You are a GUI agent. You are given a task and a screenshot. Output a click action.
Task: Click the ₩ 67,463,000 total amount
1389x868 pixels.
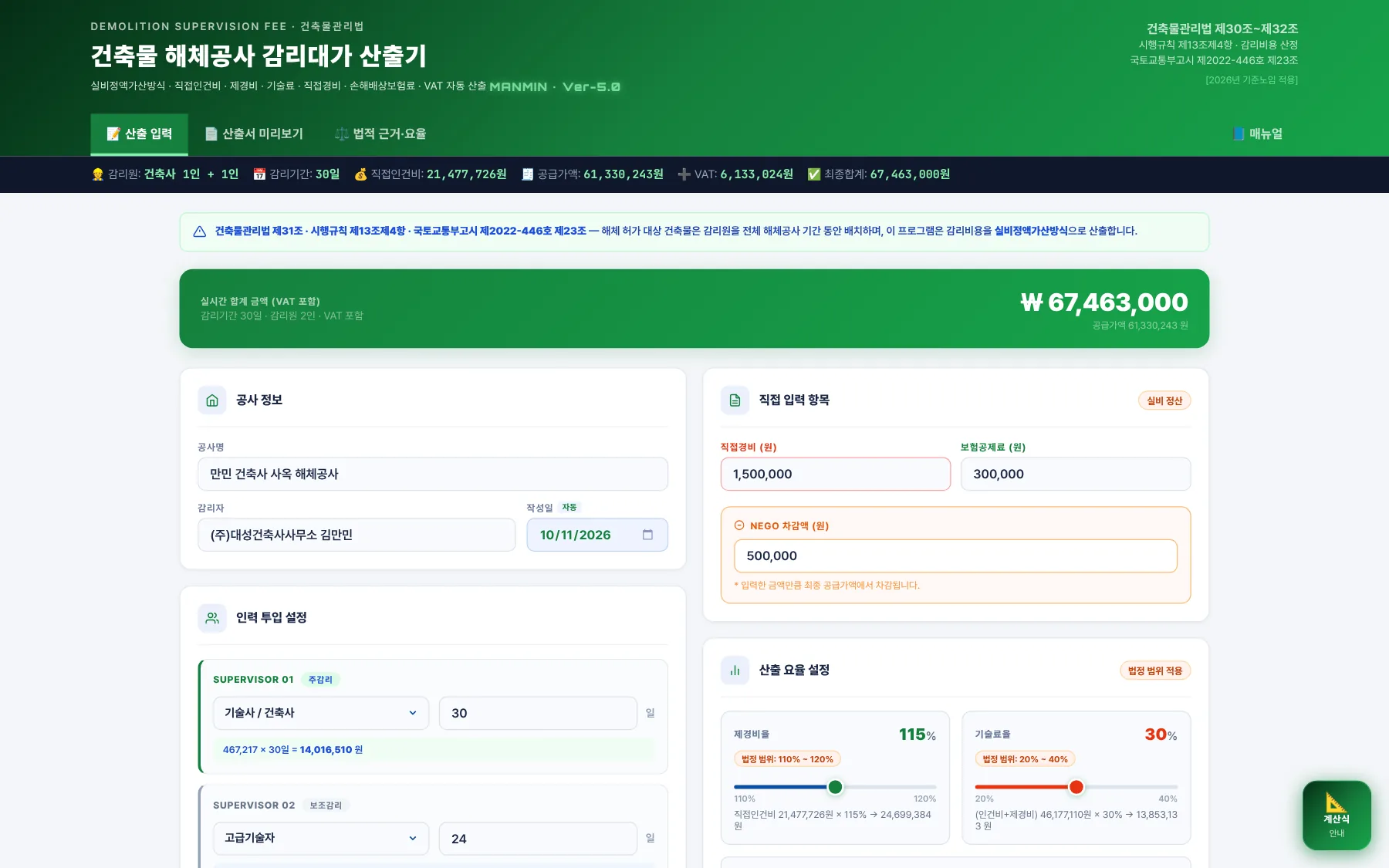(x=1104, y=302)
